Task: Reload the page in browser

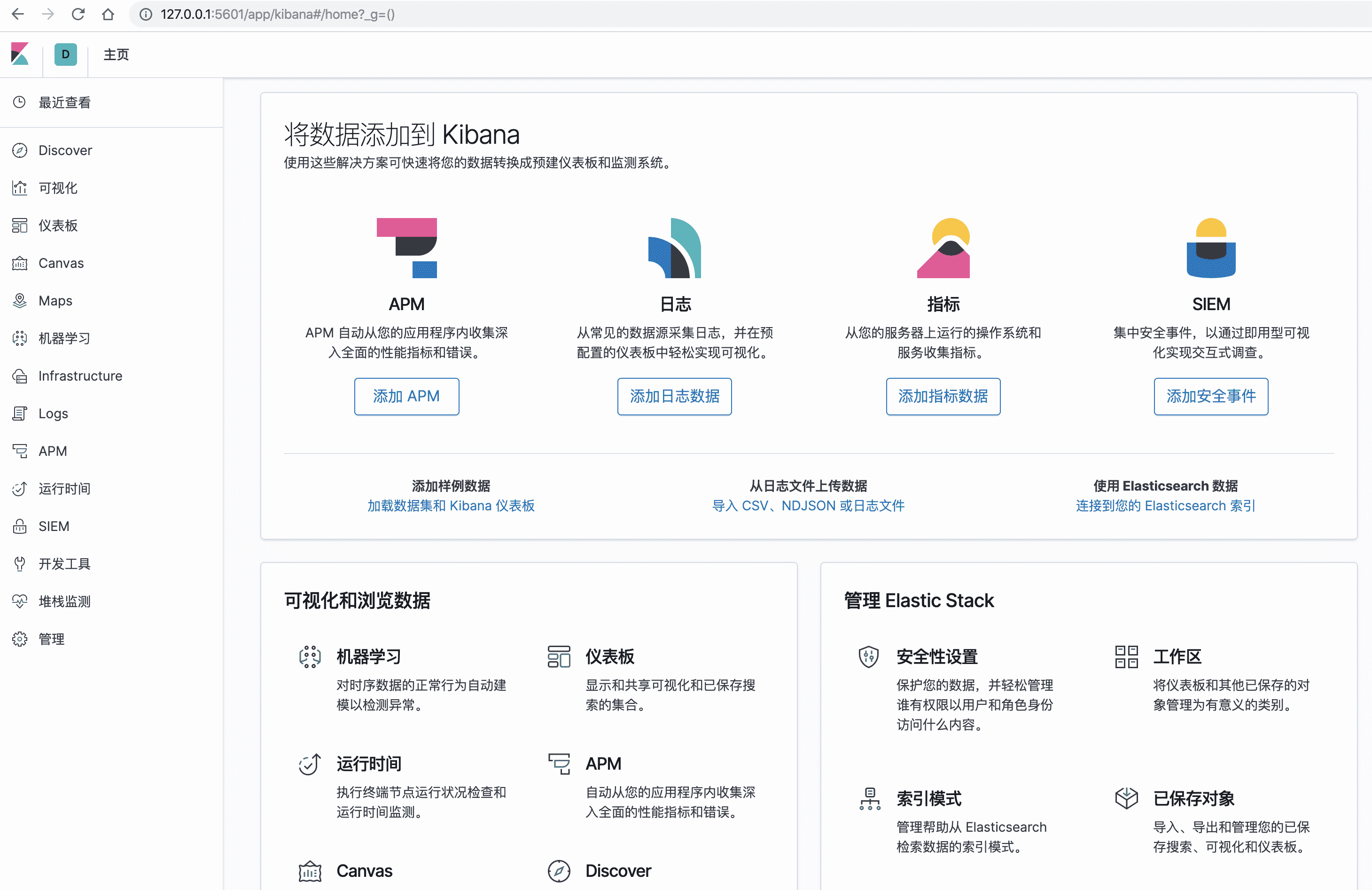Action: 78,15
